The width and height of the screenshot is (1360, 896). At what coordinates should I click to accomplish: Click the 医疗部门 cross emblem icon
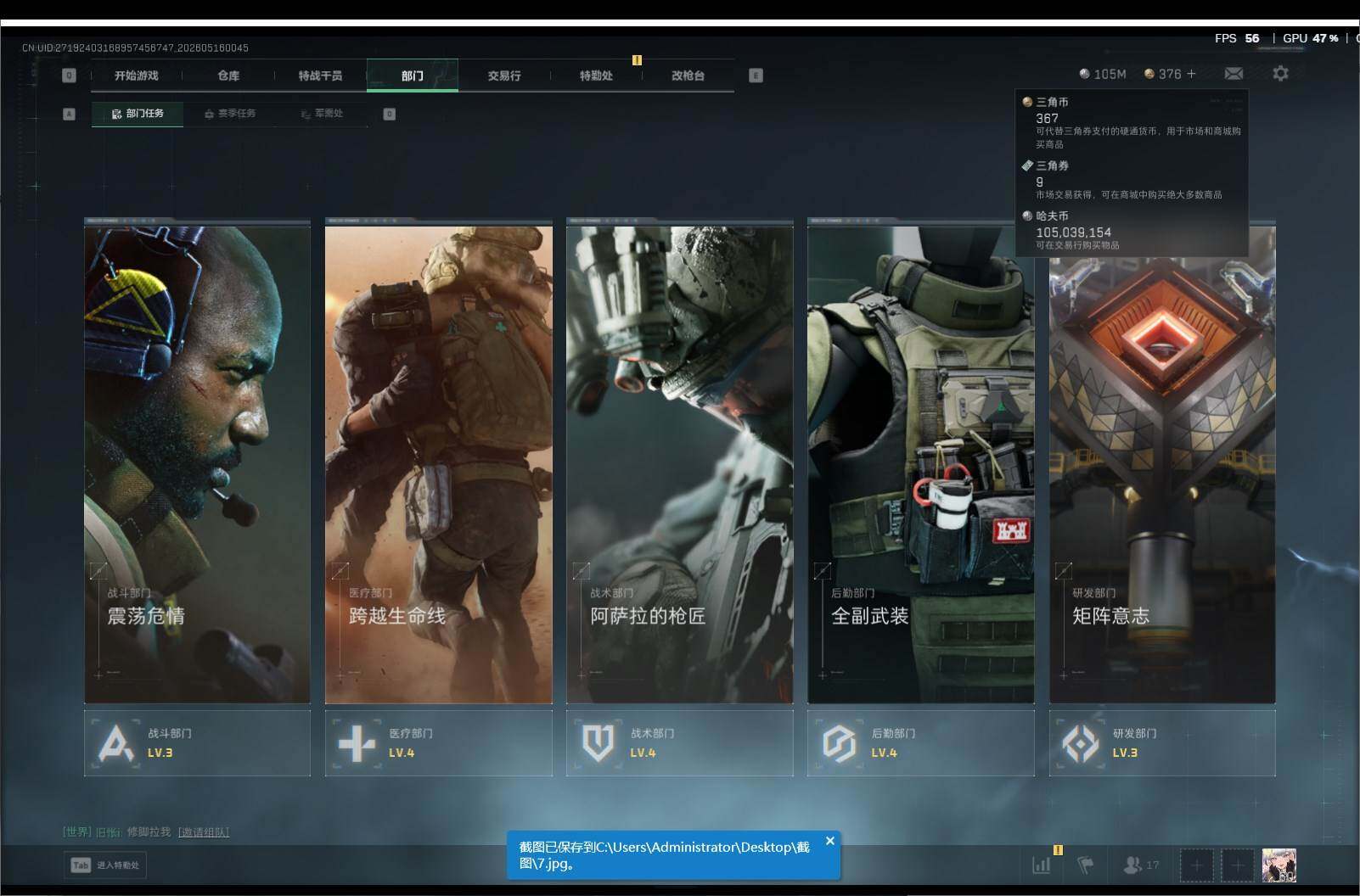point(357,744)
